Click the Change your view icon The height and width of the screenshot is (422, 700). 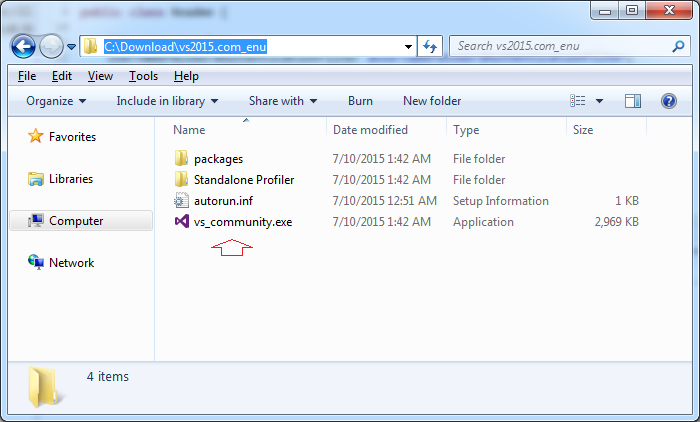tap(578, 101)
